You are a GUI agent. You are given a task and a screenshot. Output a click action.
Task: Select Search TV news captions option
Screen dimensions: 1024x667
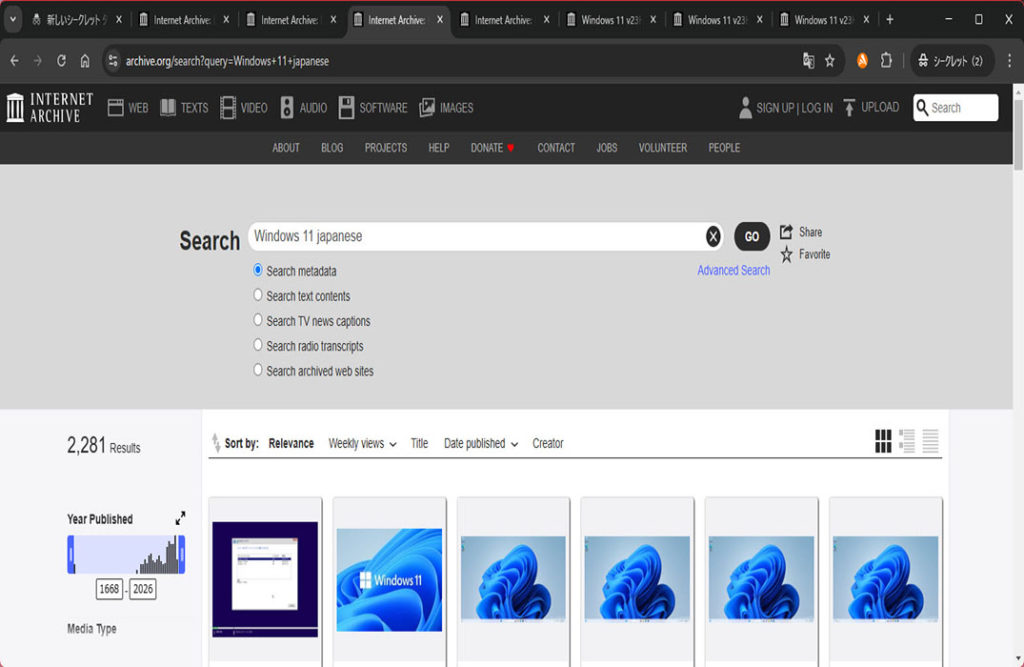pos(258,320)
